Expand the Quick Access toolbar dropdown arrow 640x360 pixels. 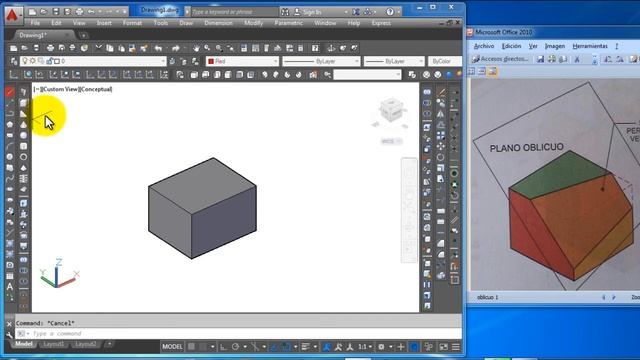[124, 12]
